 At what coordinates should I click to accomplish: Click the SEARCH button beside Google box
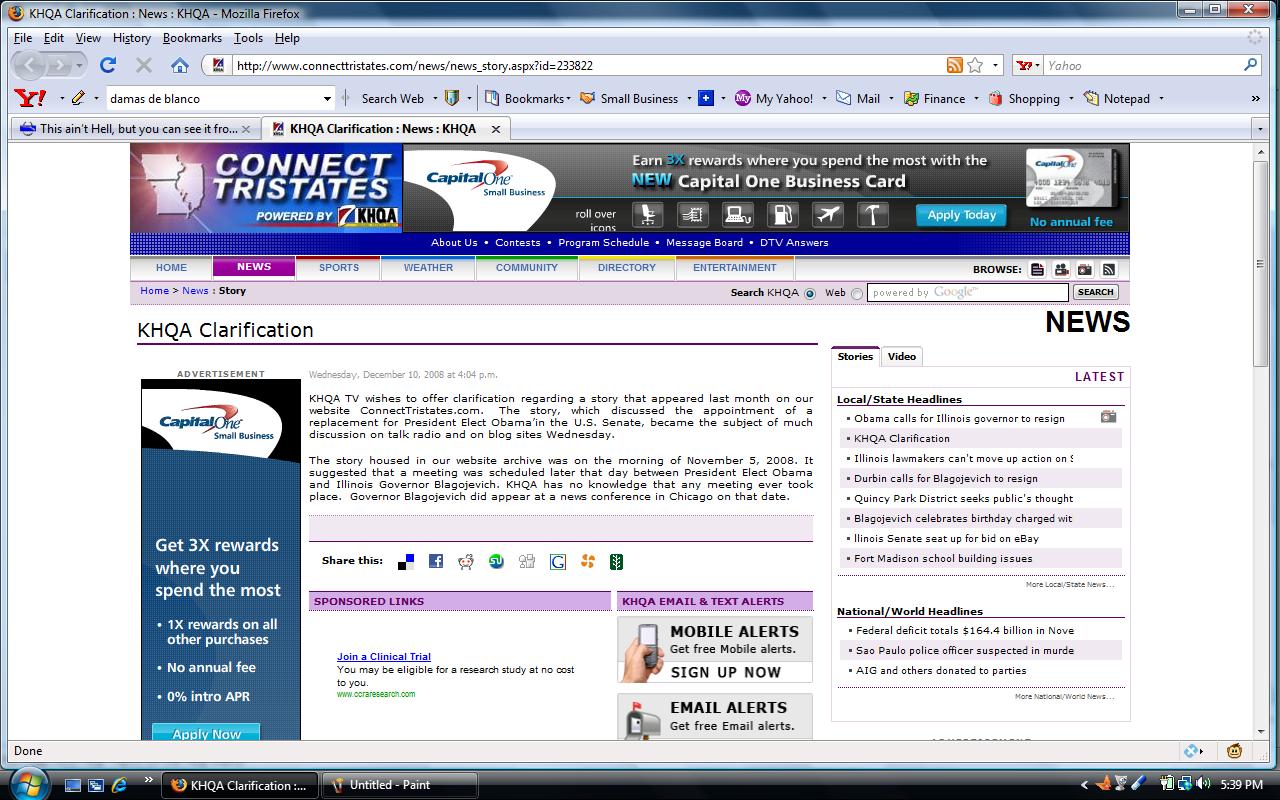pos(1095,292)
